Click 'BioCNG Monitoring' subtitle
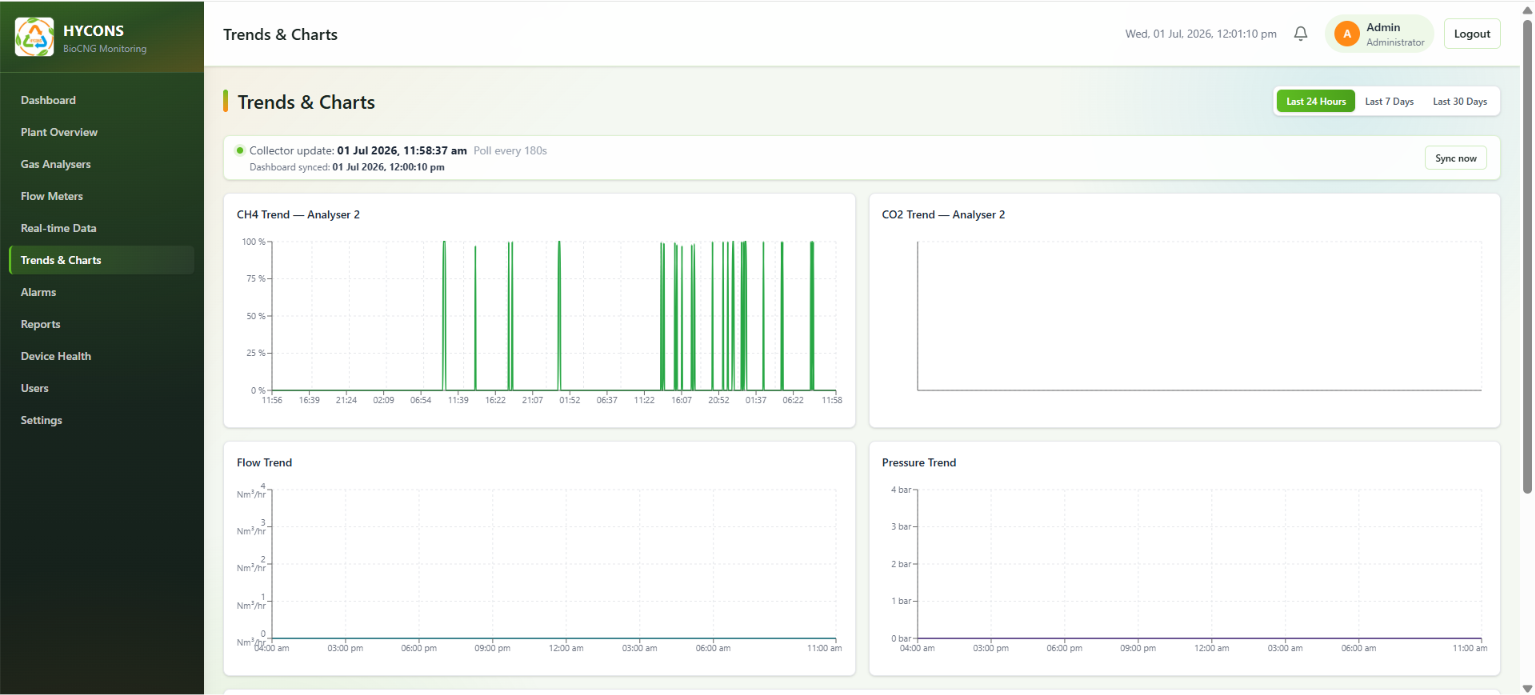The image size is (1535, 695). tap(105, 49)
